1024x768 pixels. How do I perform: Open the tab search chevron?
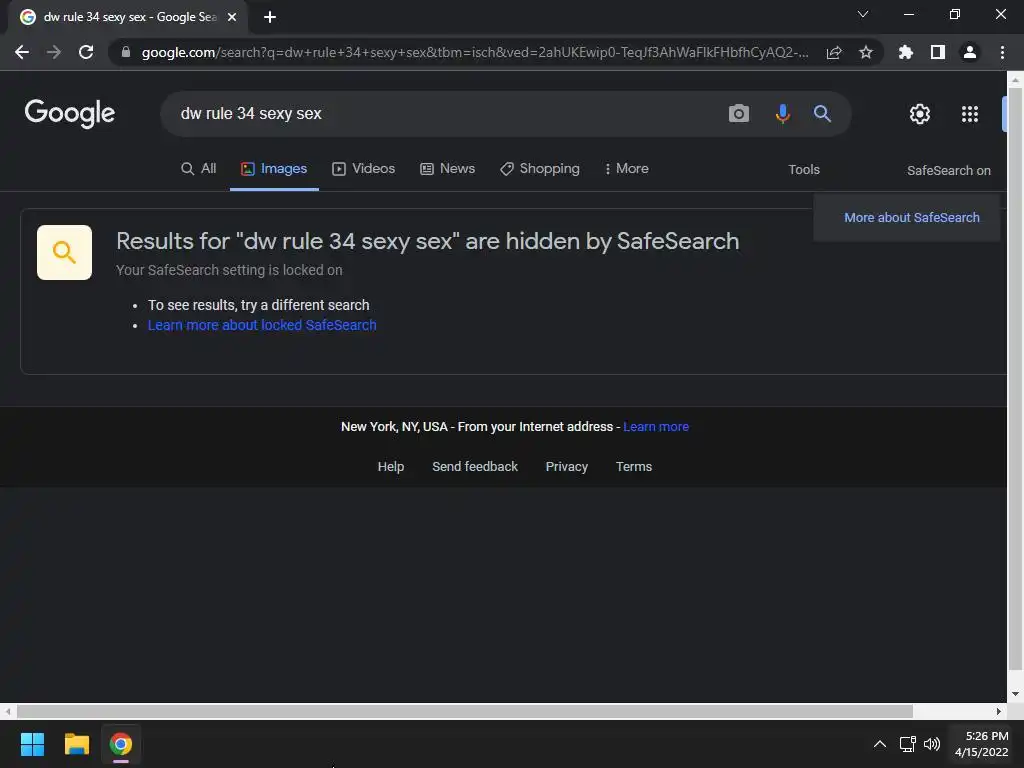[x=863, y=14]
